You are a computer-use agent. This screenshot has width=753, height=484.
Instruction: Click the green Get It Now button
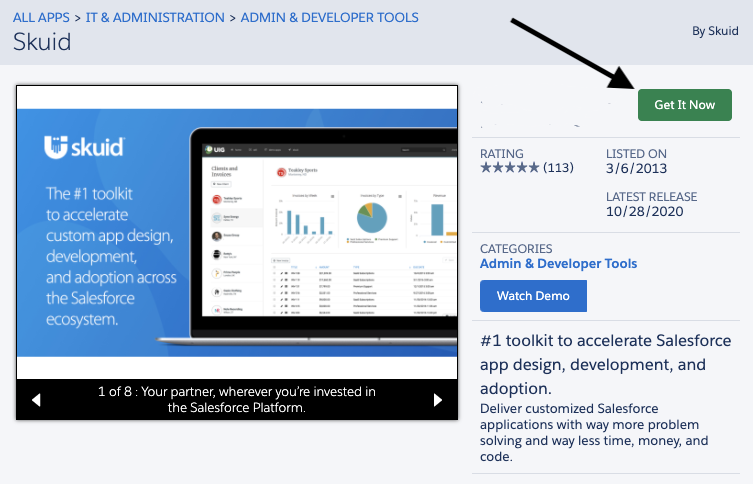click(x=684, y=105)
